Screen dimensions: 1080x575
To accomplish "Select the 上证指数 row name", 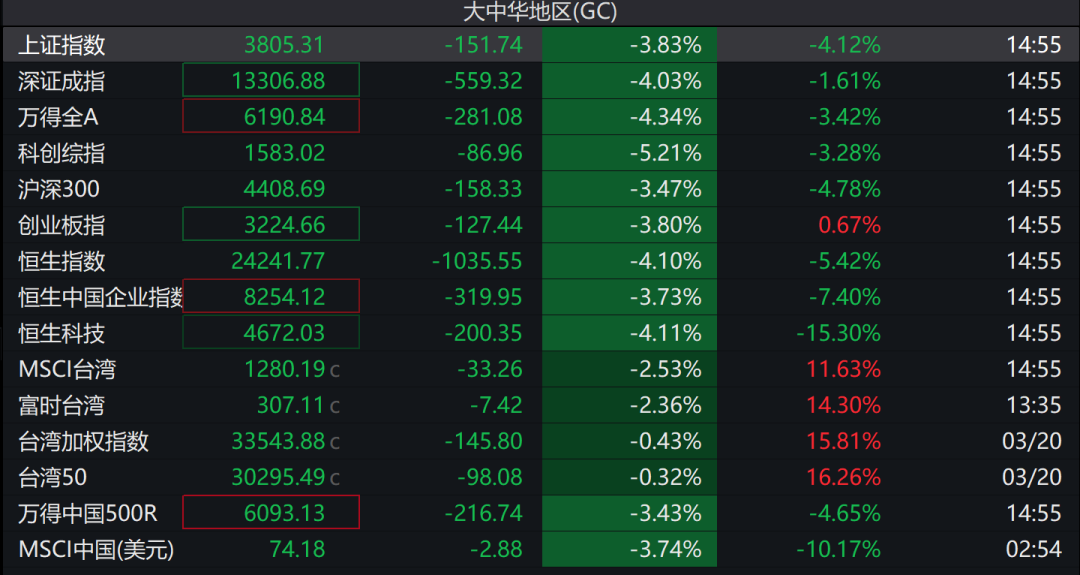I will (x=62, y=45).
